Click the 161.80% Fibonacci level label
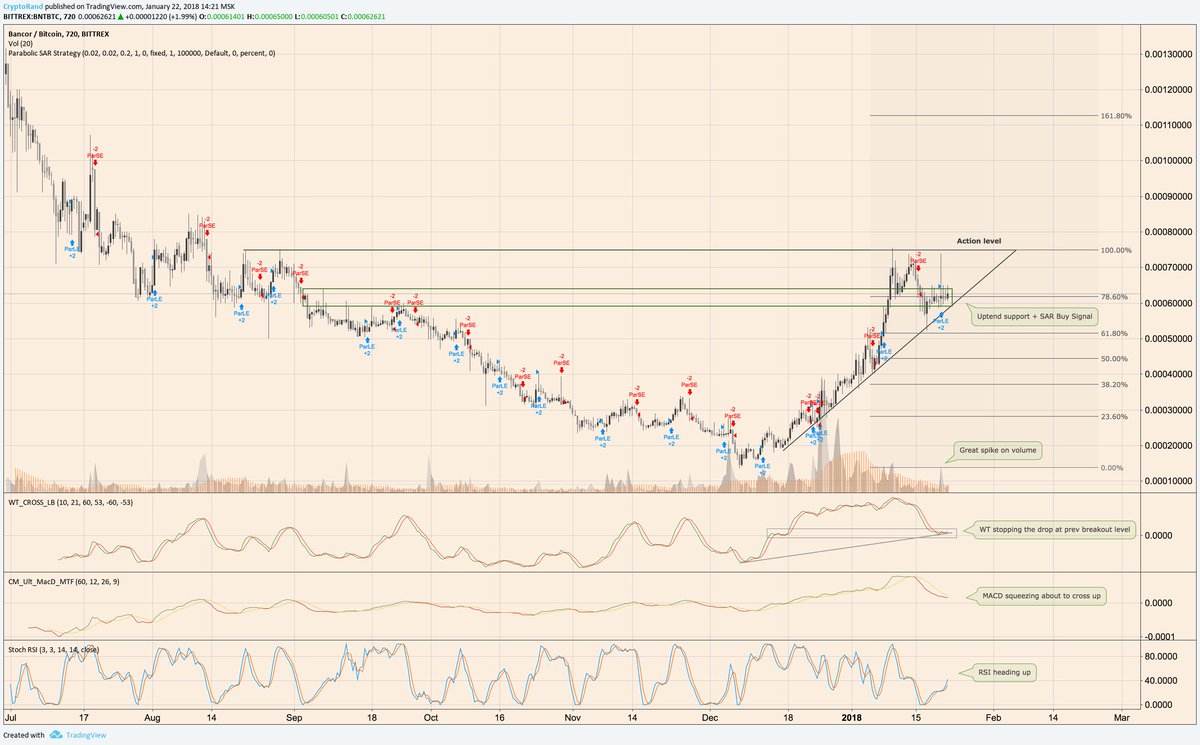Image resolution: width=1200 pixels, height=745 pixels. click(x=1115, y=116)
